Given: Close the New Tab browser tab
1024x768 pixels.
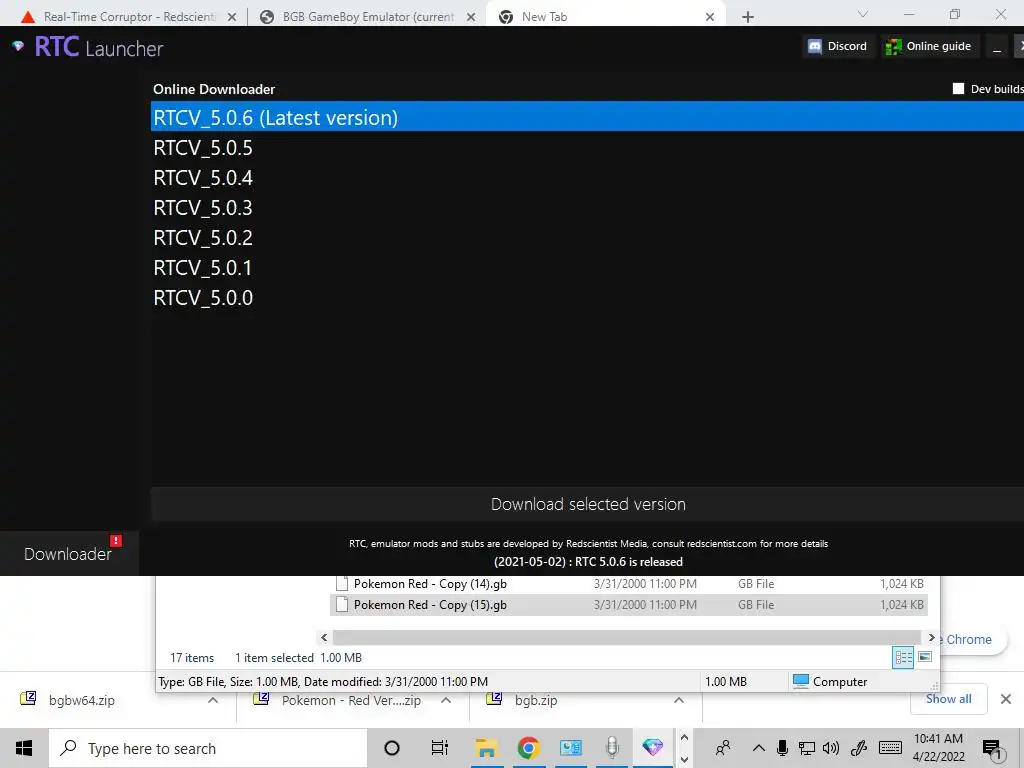Looking at the screenshot, I should tap(710, 18).
